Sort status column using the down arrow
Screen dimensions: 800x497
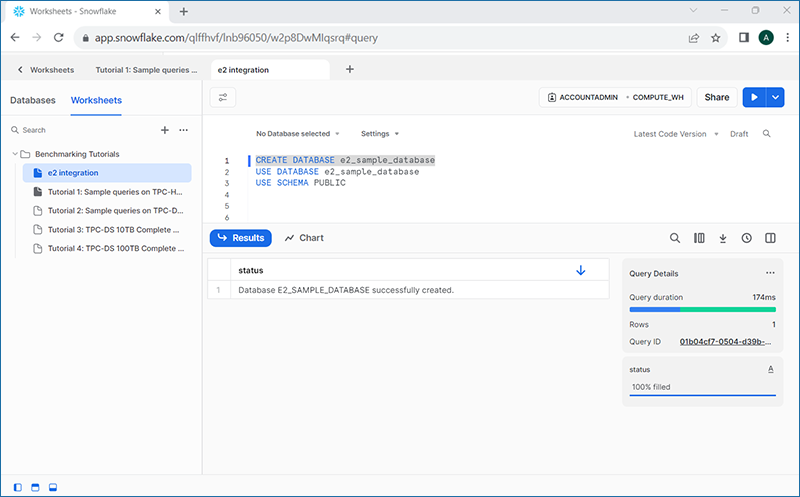click(x=580, y=270)
